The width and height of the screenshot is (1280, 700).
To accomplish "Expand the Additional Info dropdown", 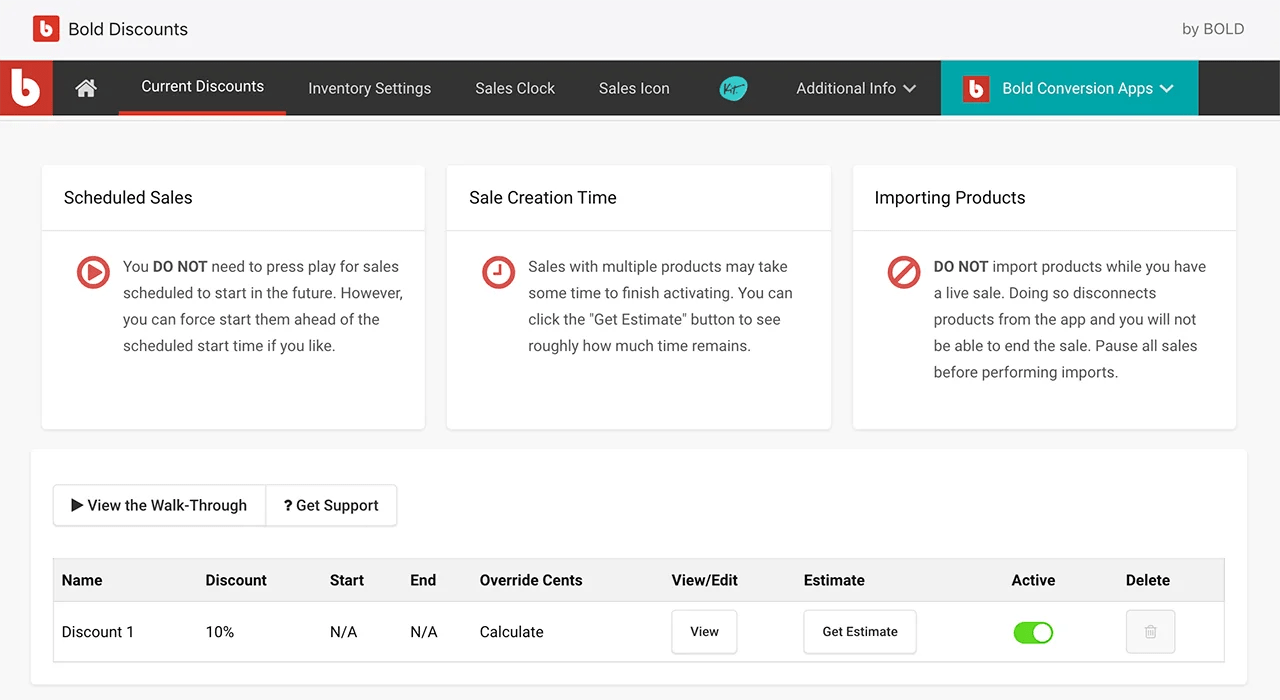I will [856, 88].
